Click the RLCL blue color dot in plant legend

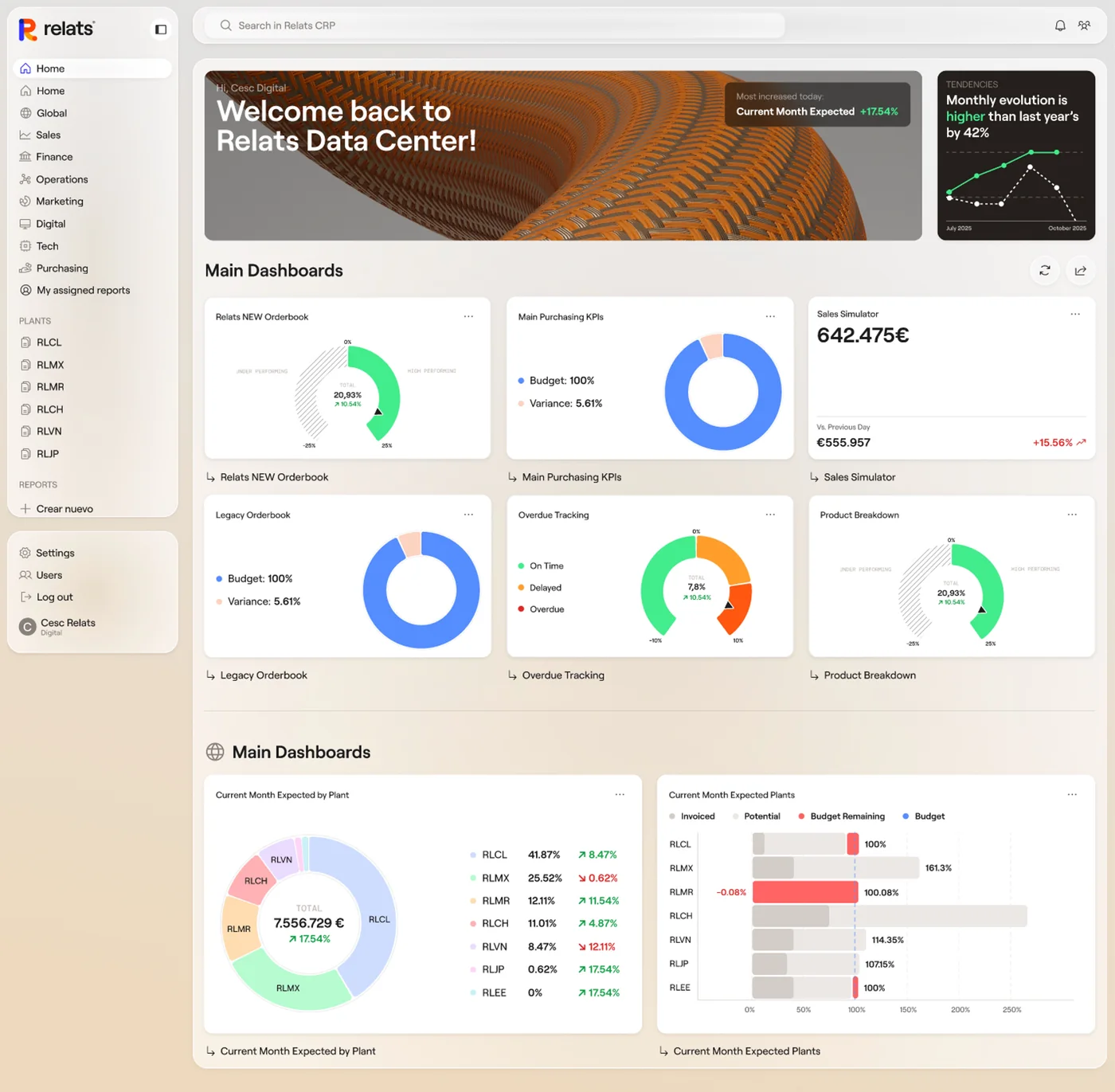pyautogui.click(x=473, y=855)
